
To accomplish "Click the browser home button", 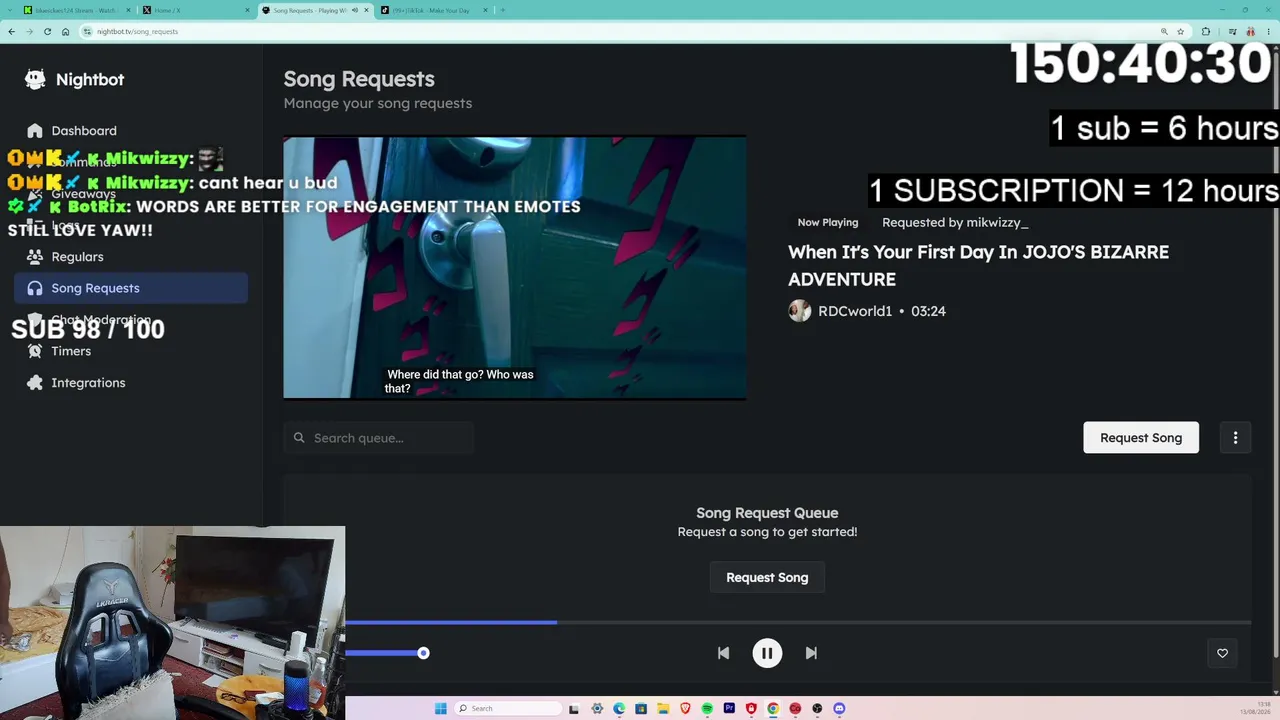I will tap(65, 32).
